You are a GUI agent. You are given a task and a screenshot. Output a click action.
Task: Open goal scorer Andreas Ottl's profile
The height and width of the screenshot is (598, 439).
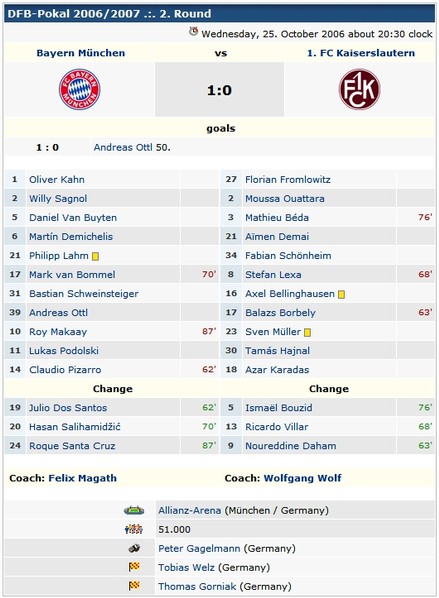point(123,148)
